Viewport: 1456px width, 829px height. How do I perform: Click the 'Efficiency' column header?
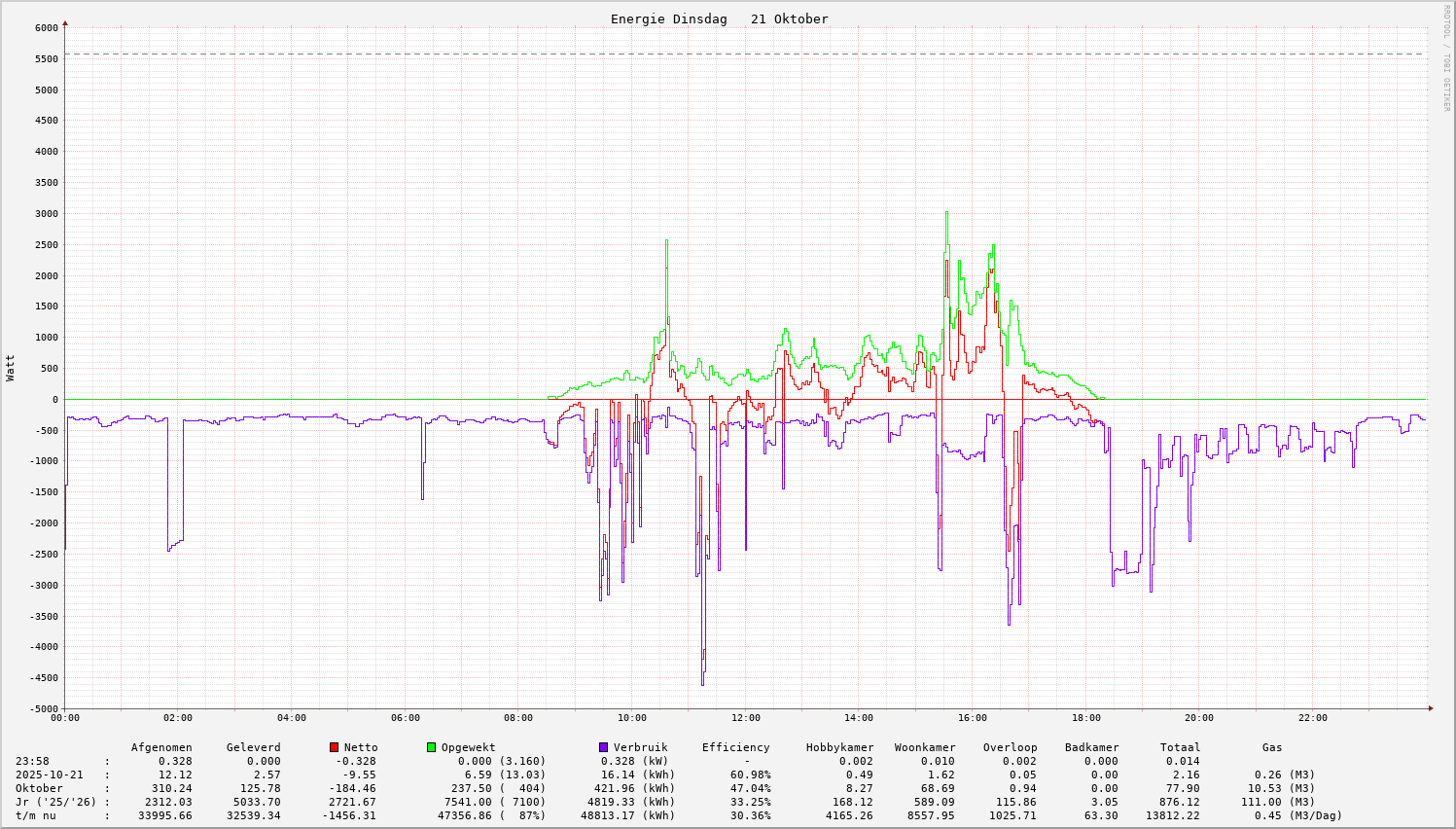[x=735, y=747]
